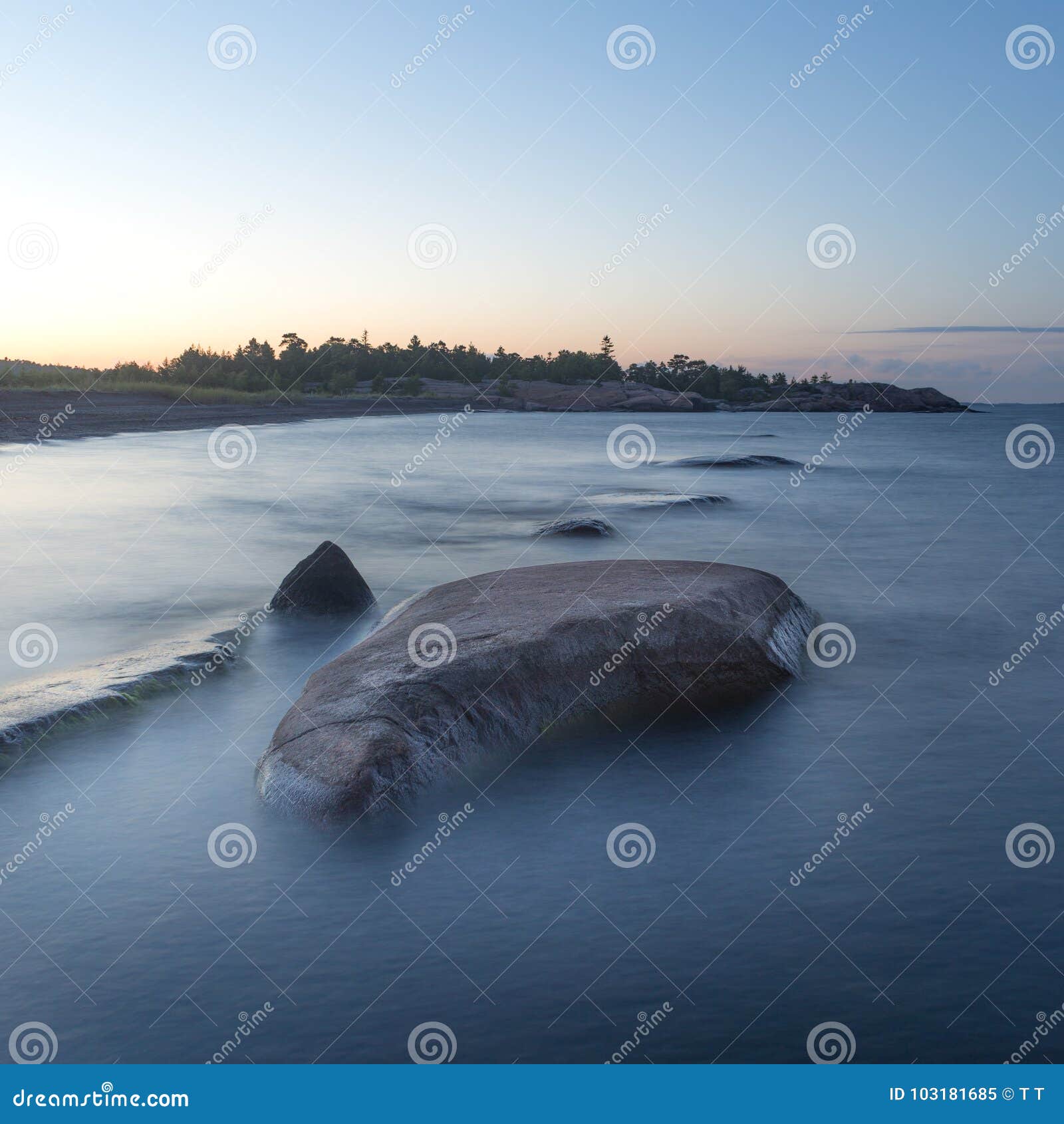Click the distant rocky headland
The width and height of the screenshot is (1064, 1124).
[x=831, y=396]
